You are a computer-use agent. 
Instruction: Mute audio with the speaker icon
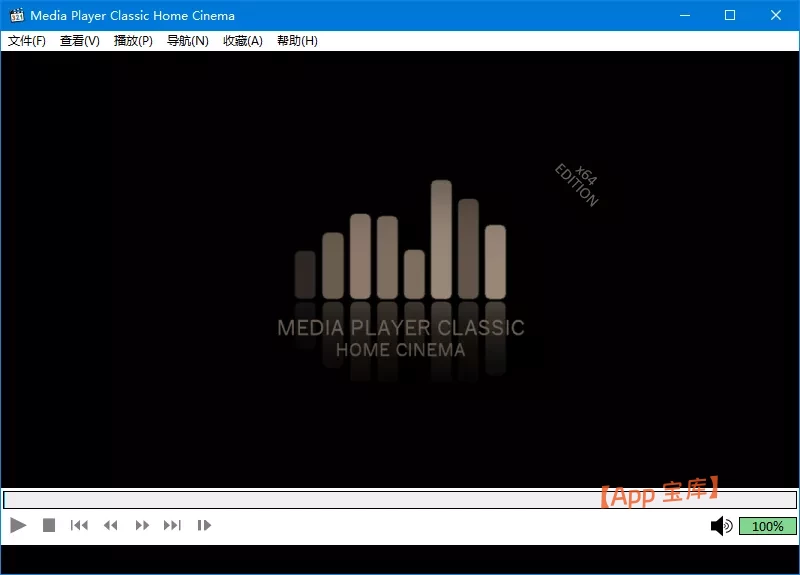(720, 526)
